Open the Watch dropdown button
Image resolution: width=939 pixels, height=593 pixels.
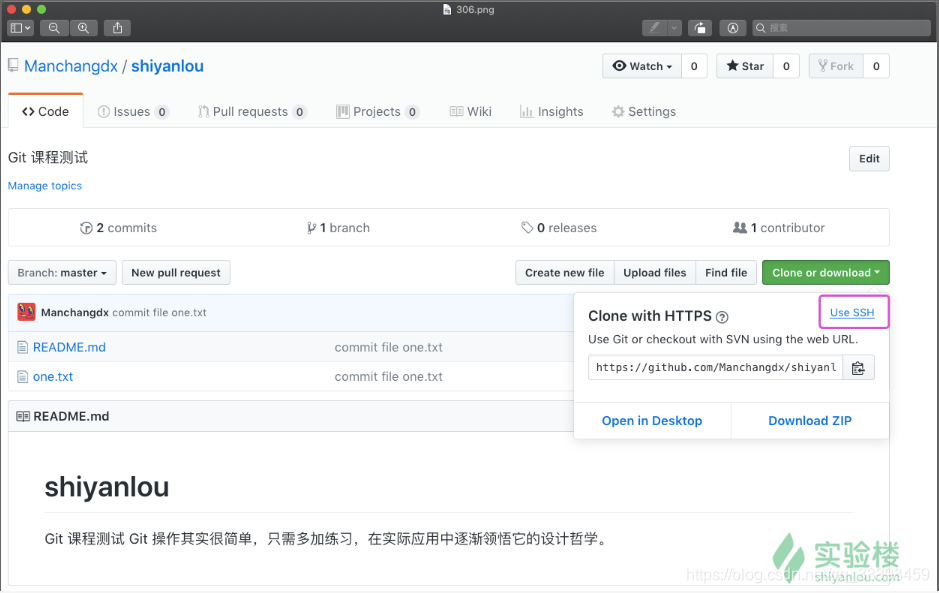click(642, 66)
